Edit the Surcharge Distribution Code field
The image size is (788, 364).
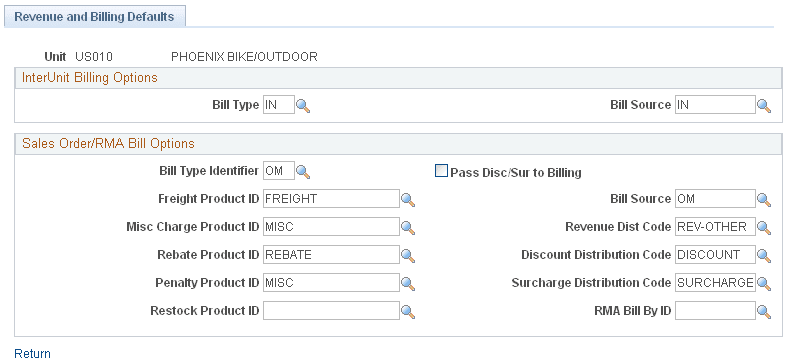click(x=715, y=283)
